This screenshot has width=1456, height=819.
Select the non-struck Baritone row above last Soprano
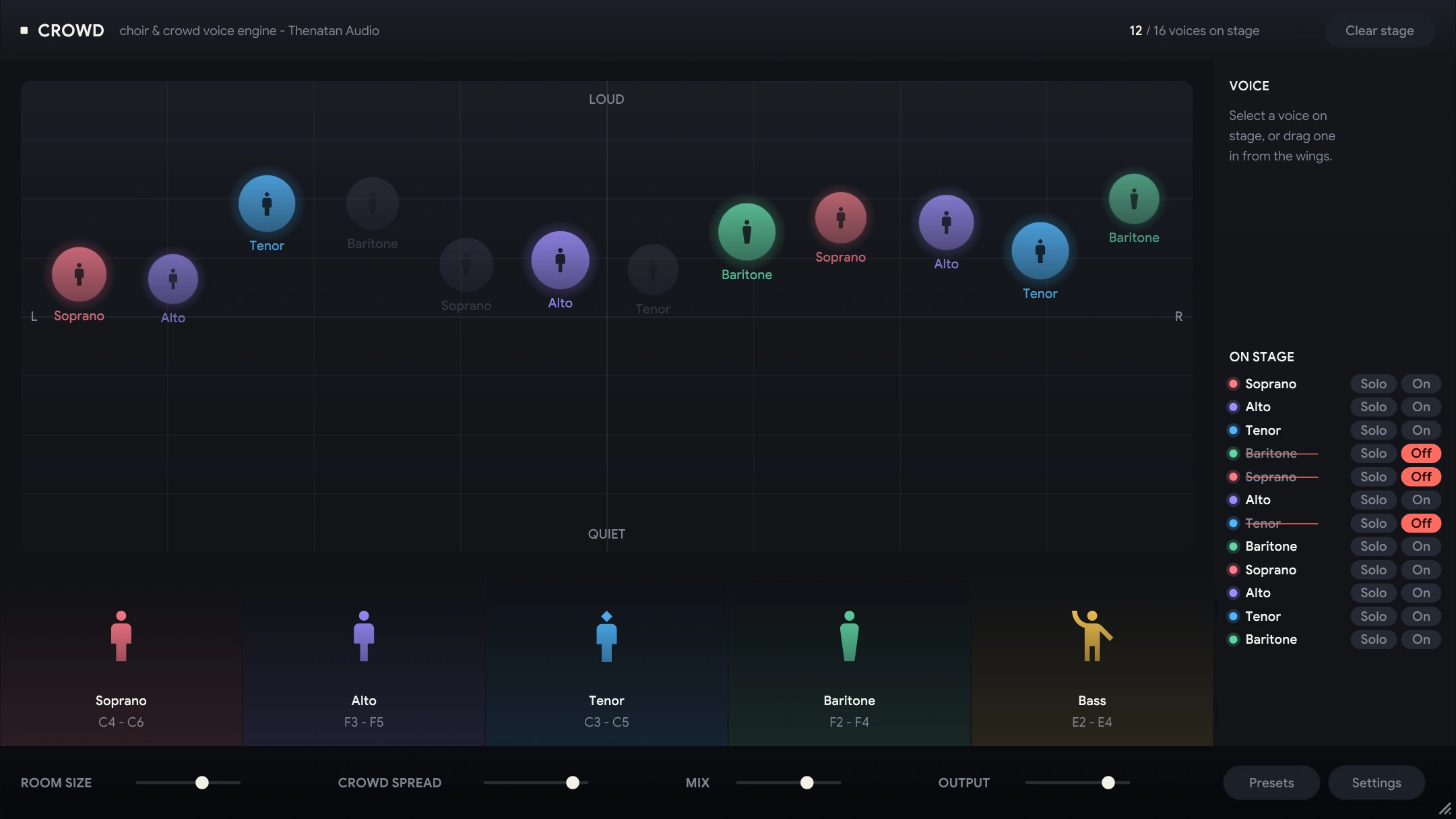click(x=1334, y=546)
